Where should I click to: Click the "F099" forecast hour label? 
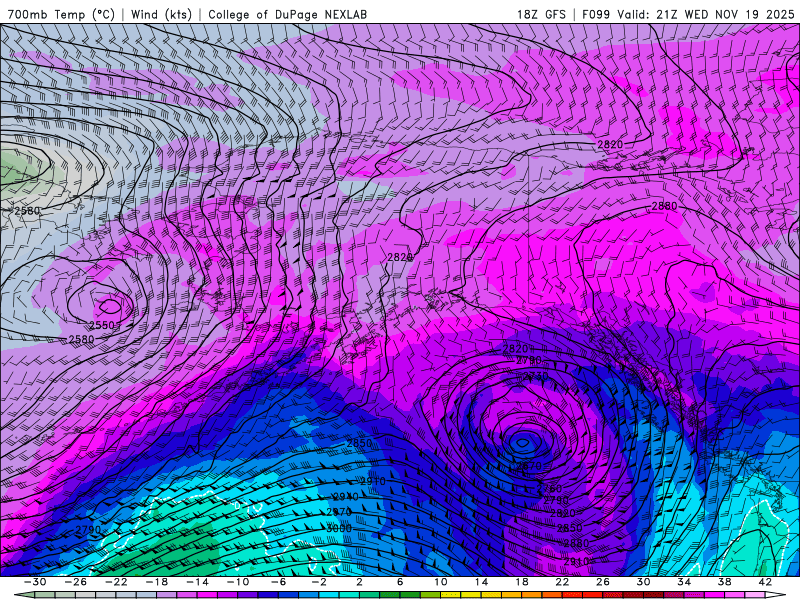click(596, 14)
